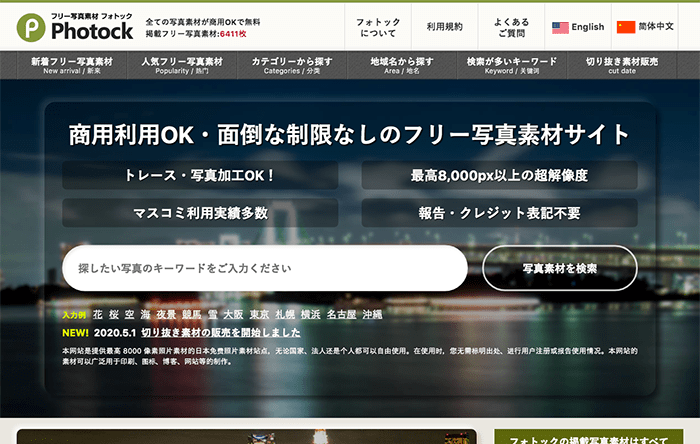The height and width of the screenshot is (444, 700).
Task: Click the 最高8,000px以上の超解像度 banner
Action: 500,175
